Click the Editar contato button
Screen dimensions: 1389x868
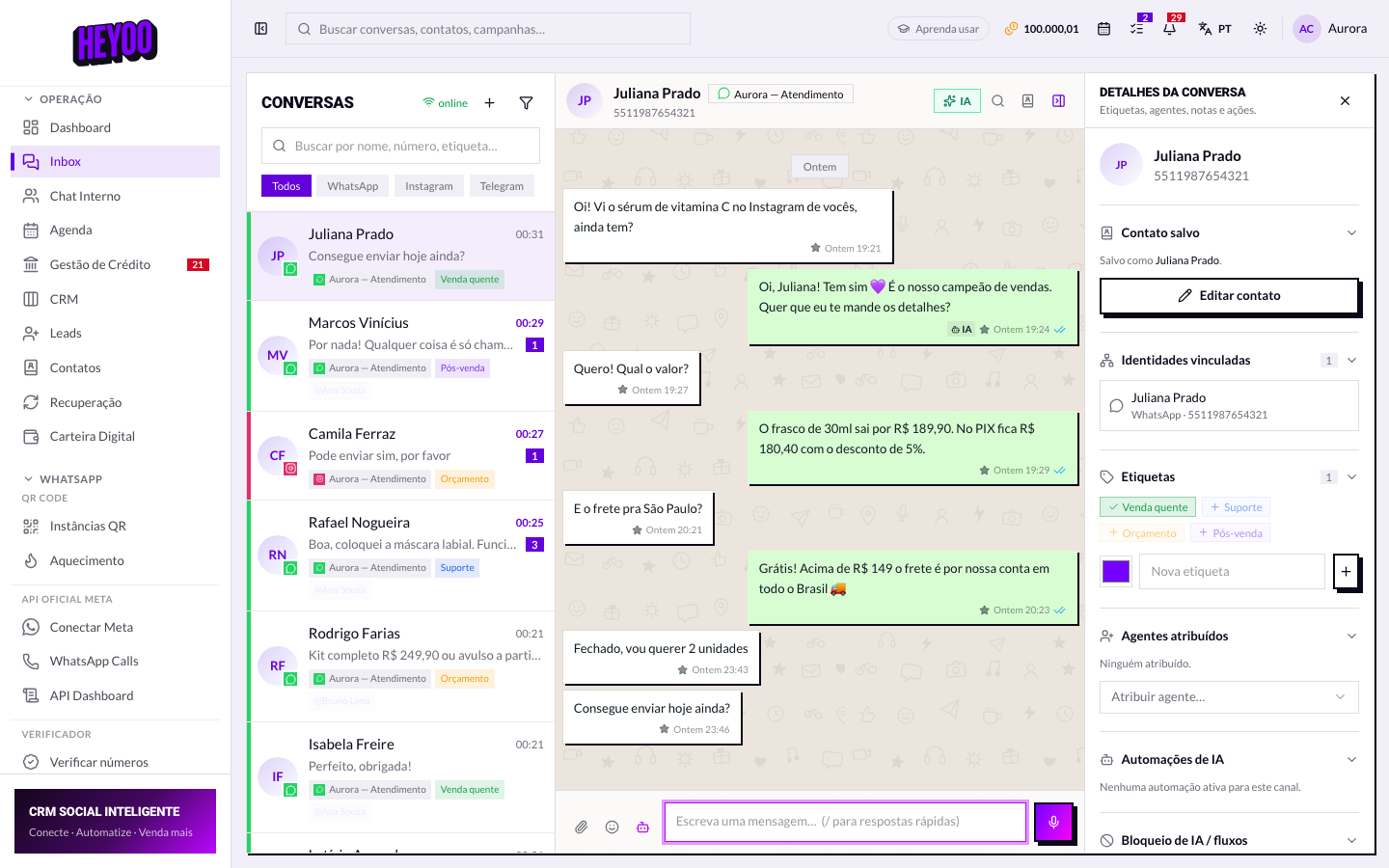tap(1229, 296)
